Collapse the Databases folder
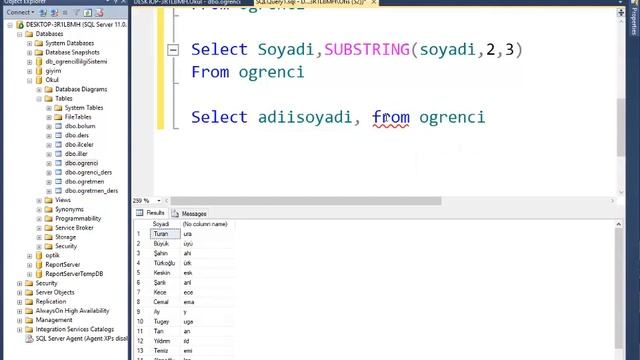640x360 pixels. tap(20, 34)
